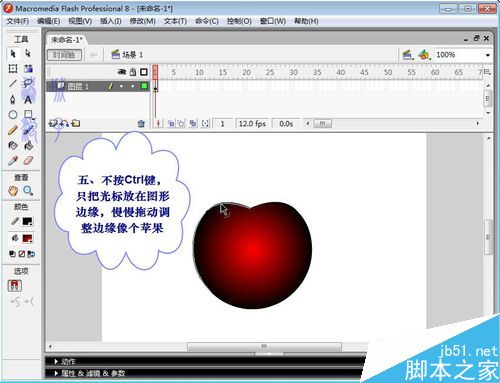Pick the Eraser tool
Screen dimensions: 500x383
(28, 161)
